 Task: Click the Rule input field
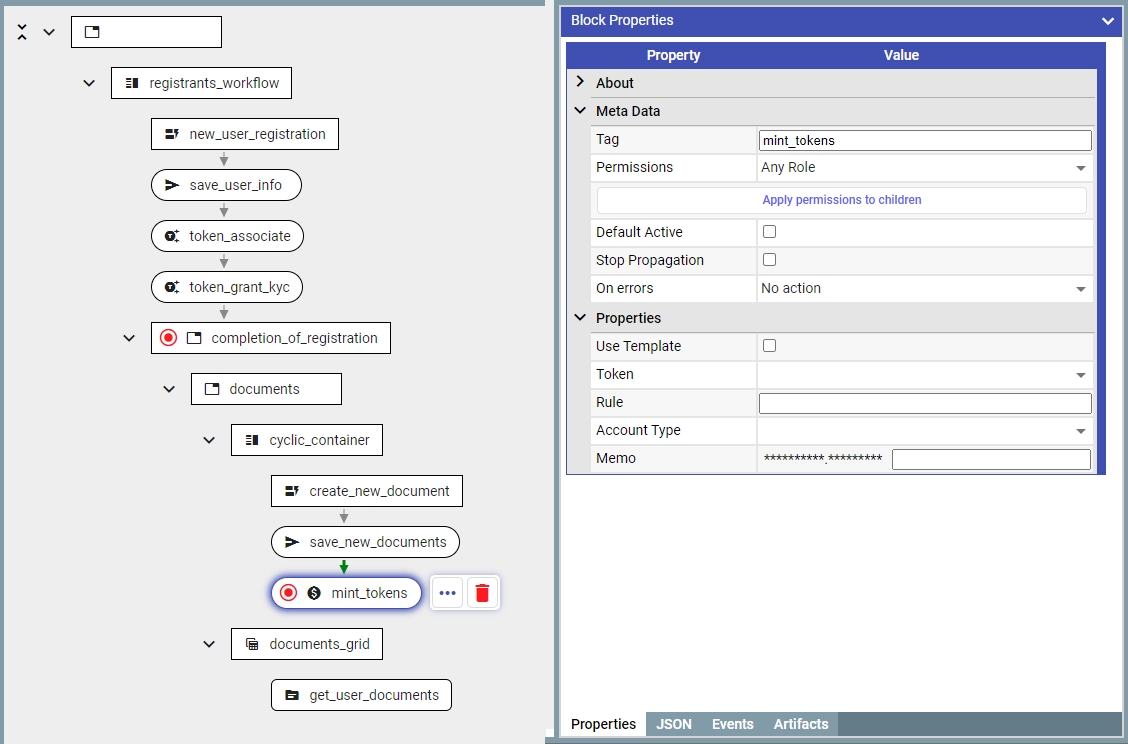924,403
